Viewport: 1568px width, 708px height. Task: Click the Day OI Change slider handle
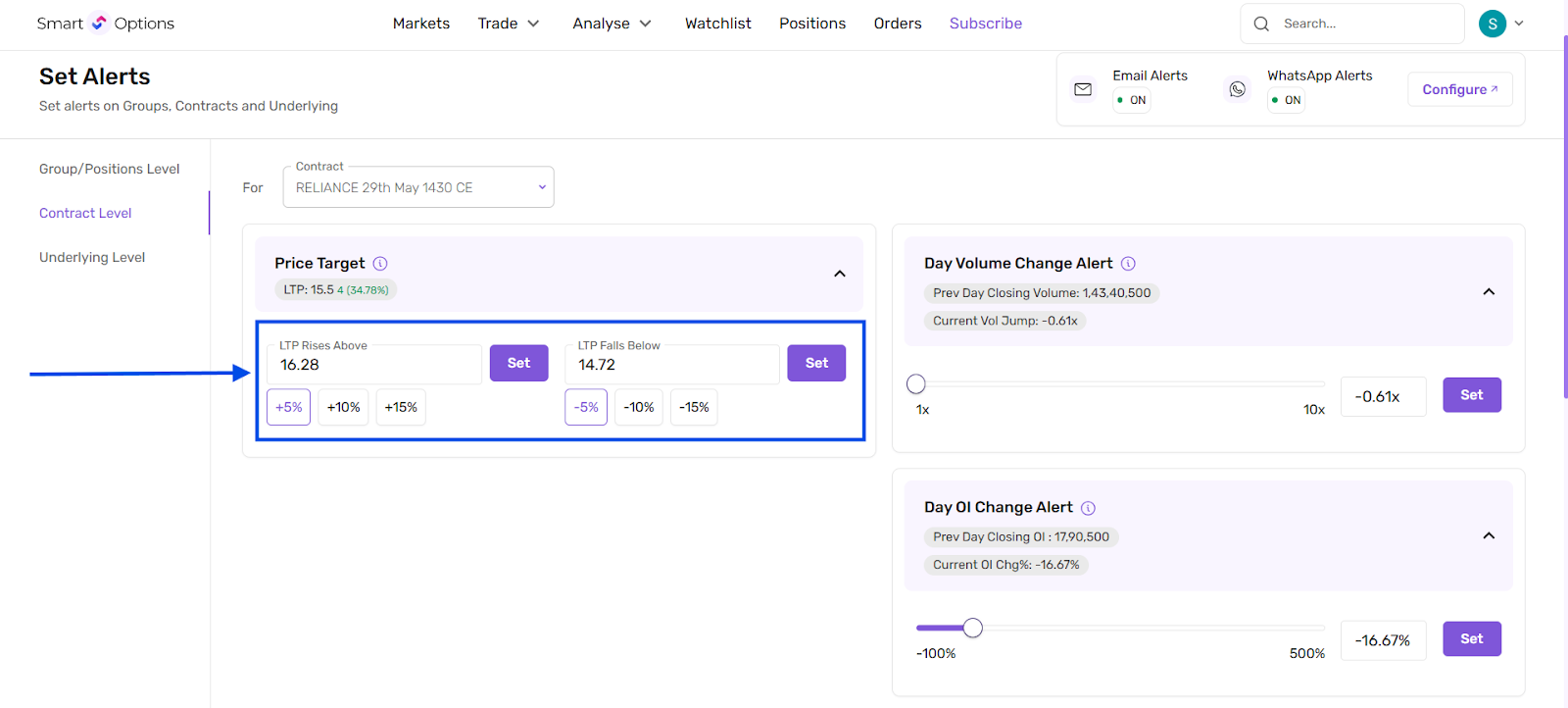pyautogui.click(x=972, y=628)
